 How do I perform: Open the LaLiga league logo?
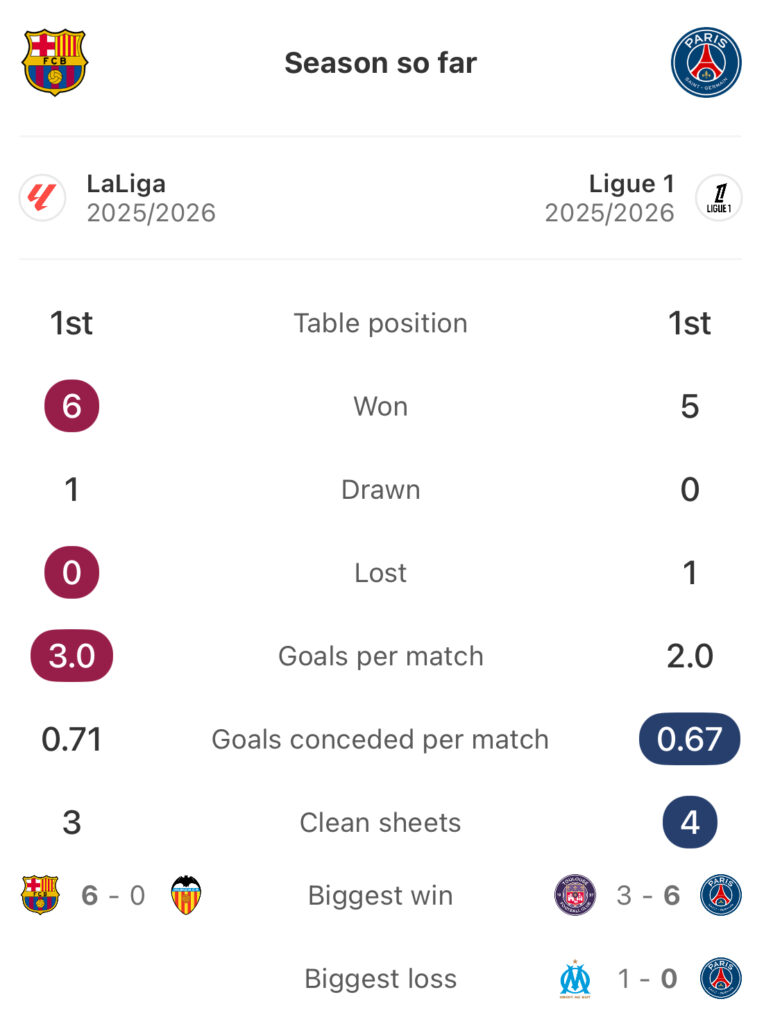[x=42, y=198]
